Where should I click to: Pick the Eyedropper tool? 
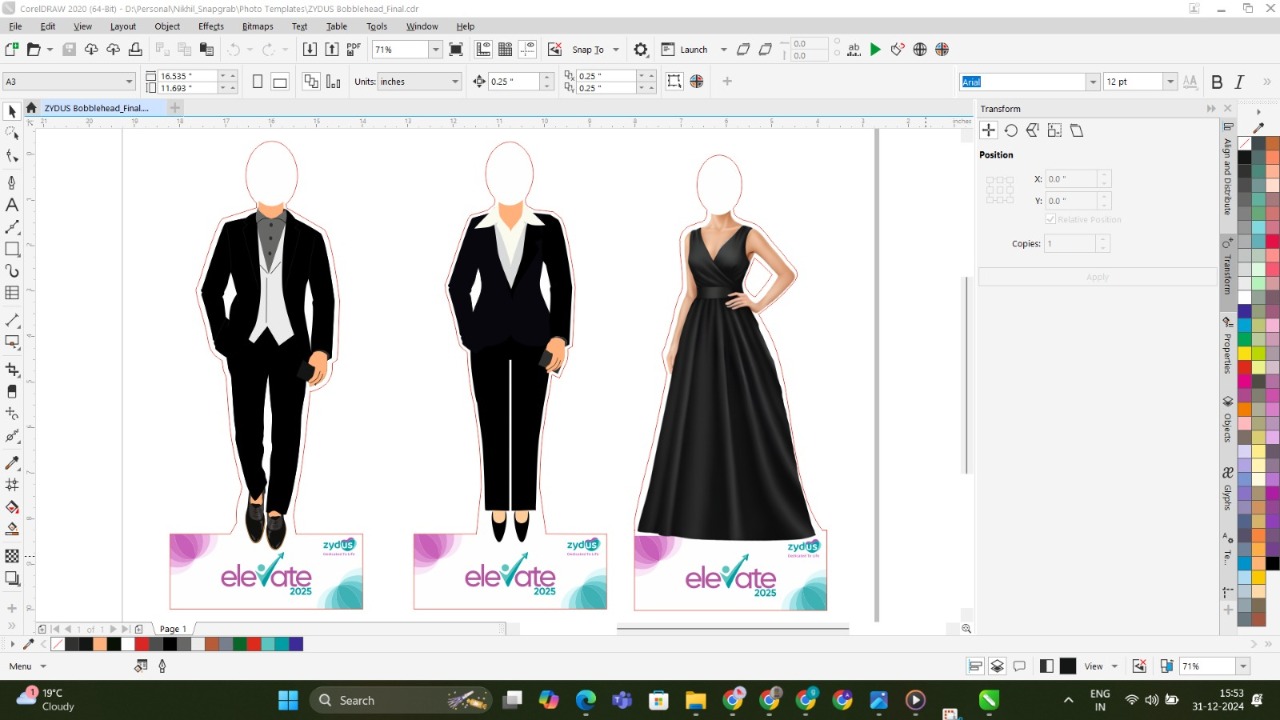(12, 463)
